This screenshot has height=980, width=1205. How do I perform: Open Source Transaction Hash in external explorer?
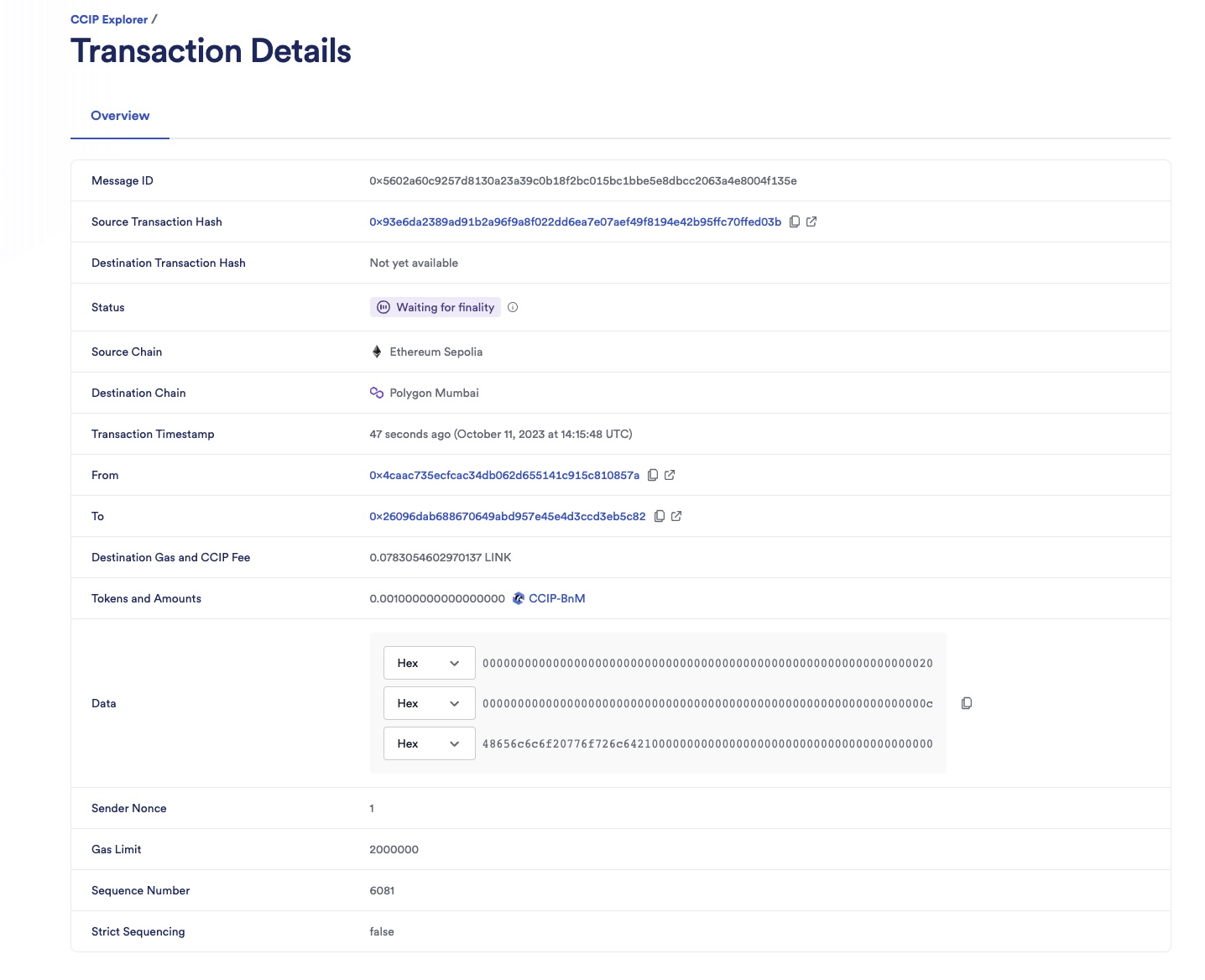(x=811, y=222)
